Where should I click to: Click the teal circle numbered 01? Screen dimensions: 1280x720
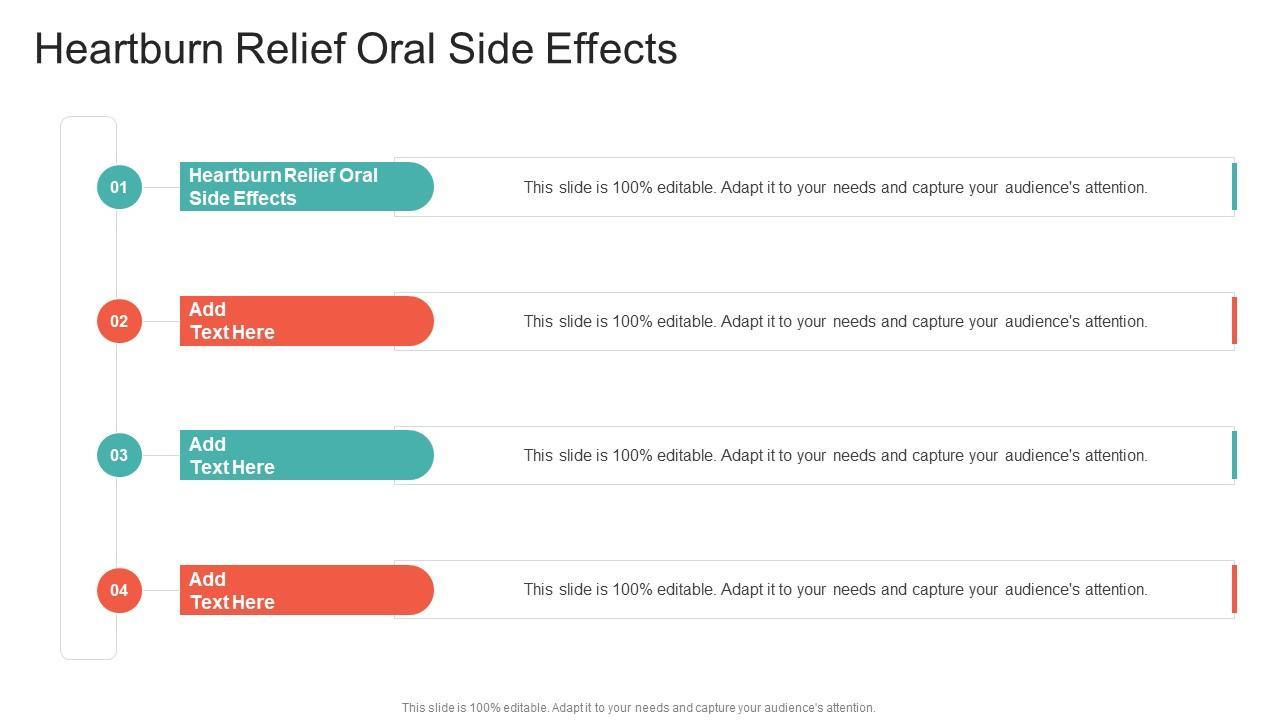tap(119, 187)
